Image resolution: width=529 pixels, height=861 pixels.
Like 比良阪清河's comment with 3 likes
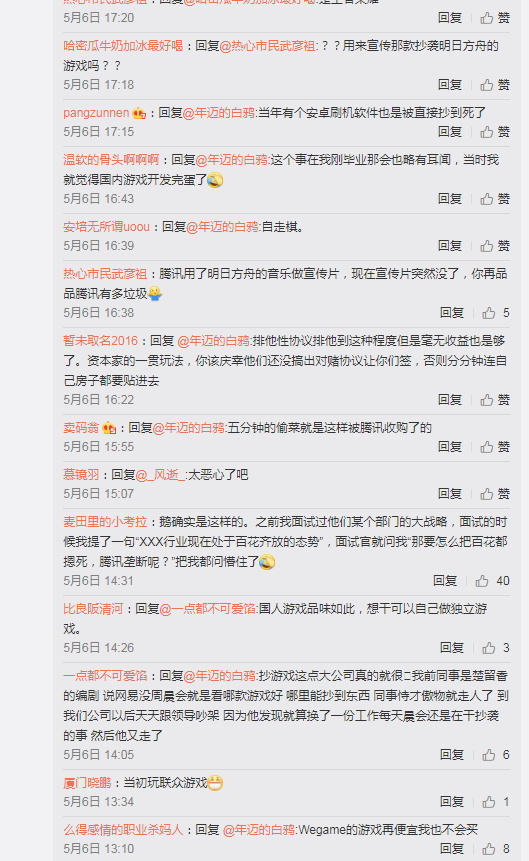496,647
